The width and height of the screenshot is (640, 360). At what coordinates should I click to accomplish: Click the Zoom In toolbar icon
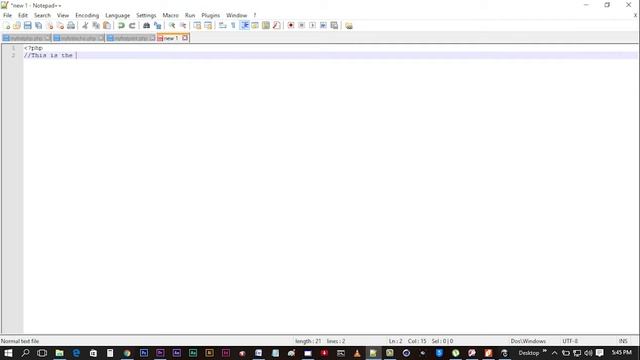[x=172, y=25]
